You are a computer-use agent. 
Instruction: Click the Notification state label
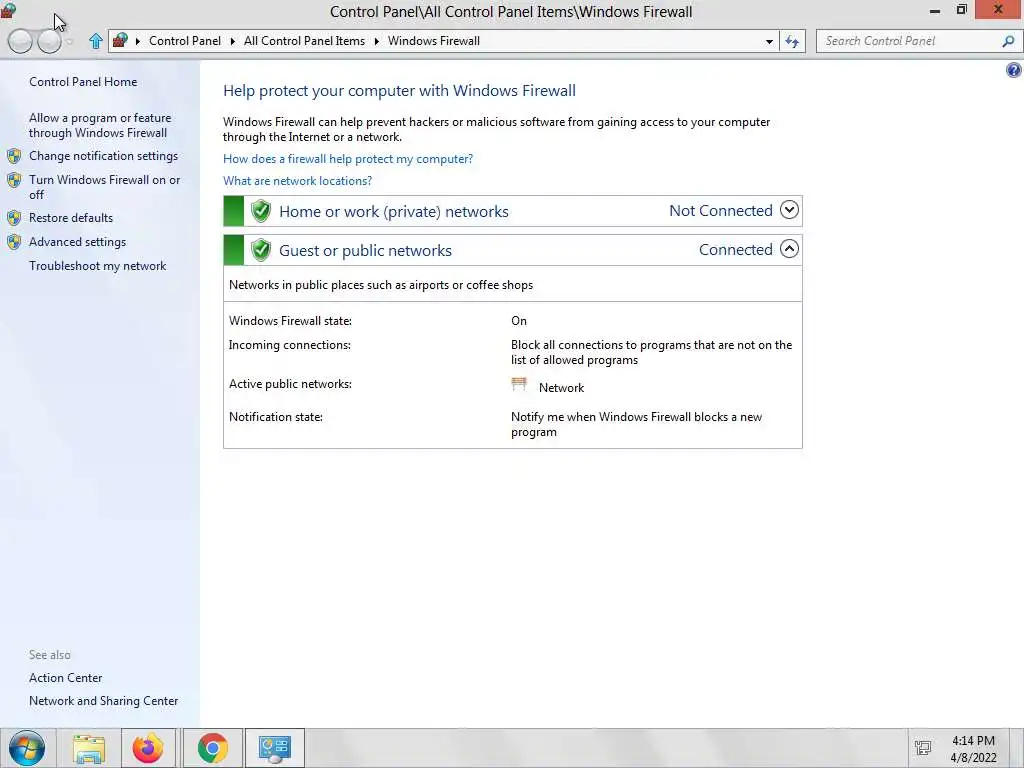point(276,417)
